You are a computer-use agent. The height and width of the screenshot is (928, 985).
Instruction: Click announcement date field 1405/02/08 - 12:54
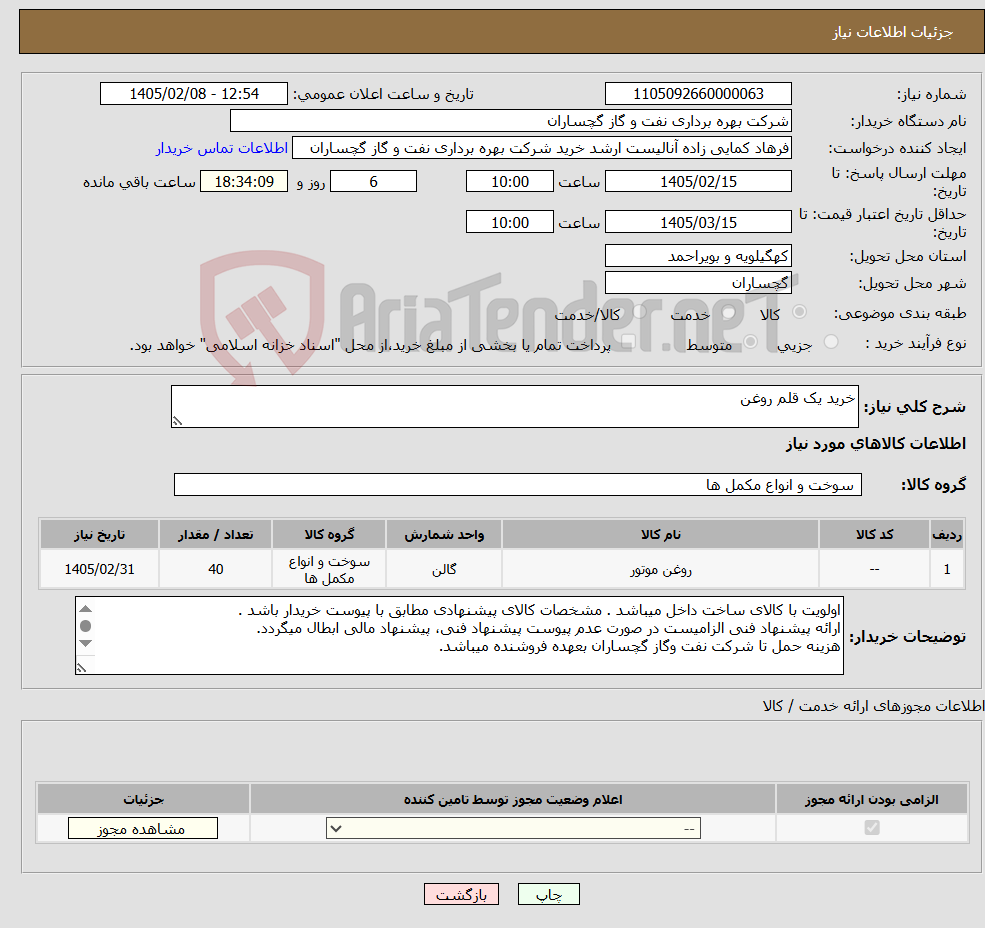tap(193, 94)
